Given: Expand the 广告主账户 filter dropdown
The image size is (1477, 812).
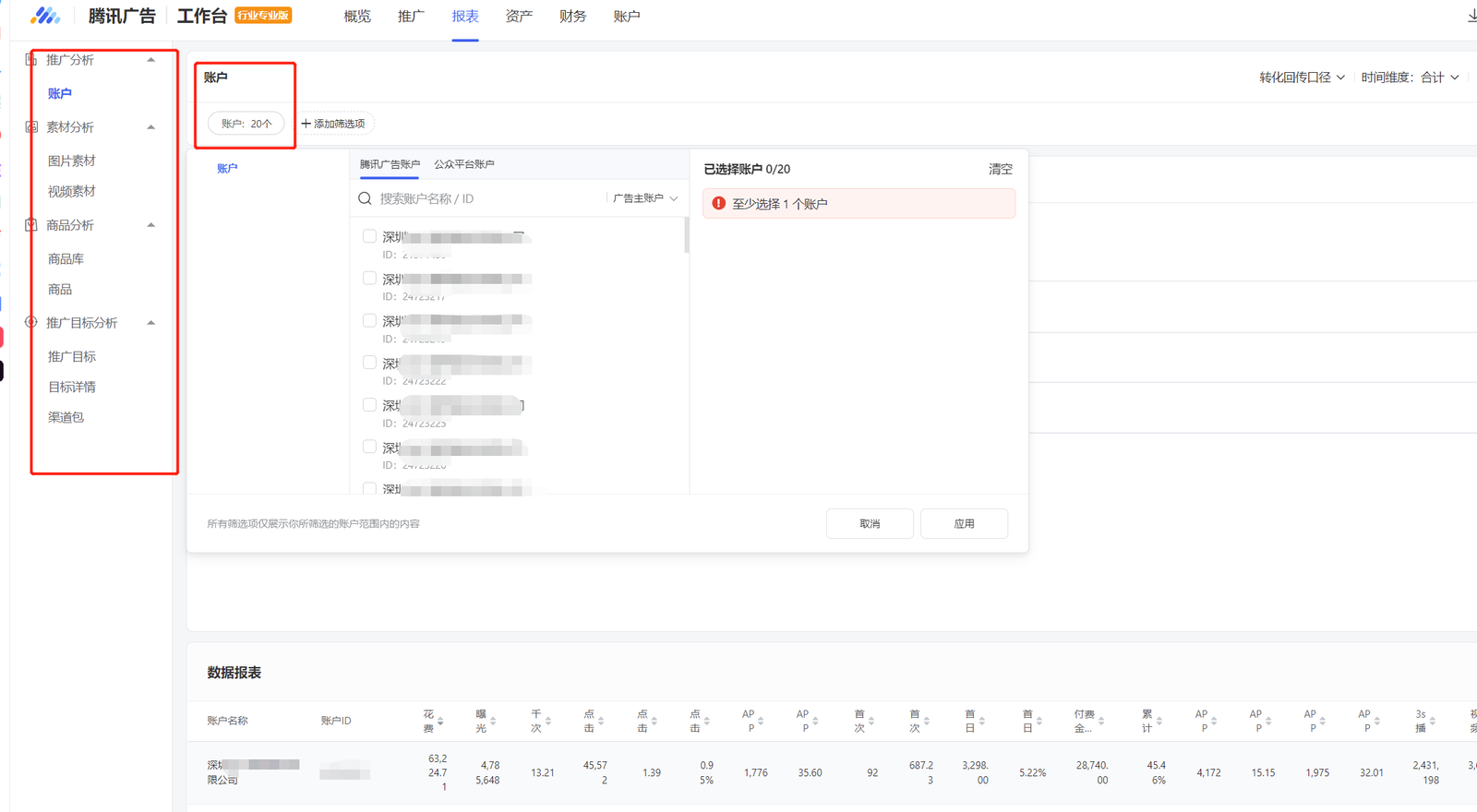Looking at the screenshot, I should tap(645, 198).
